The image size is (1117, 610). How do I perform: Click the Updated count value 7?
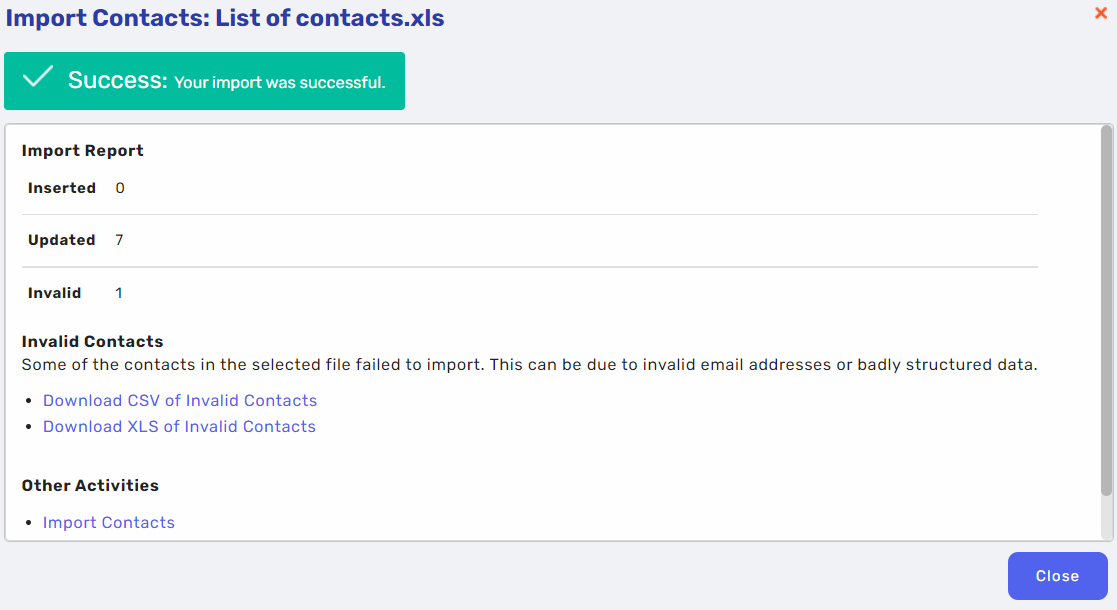tap(119, 240)
